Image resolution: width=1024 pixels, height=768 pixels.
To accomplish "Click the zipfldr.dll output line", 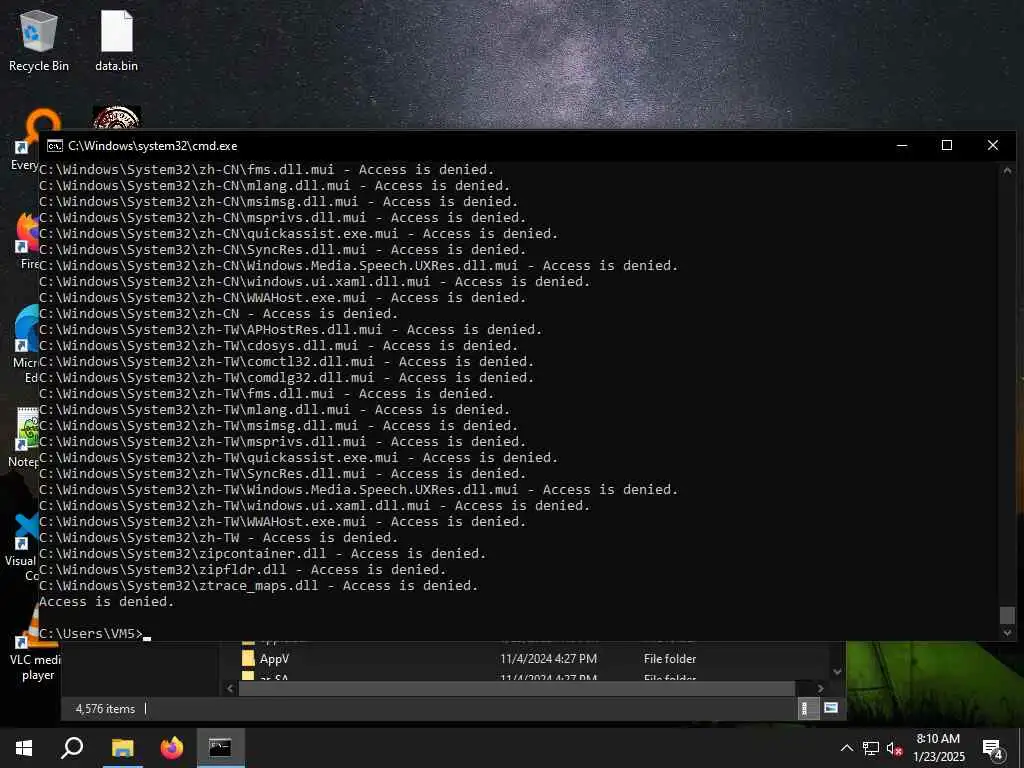I will [x=242, y=569].
